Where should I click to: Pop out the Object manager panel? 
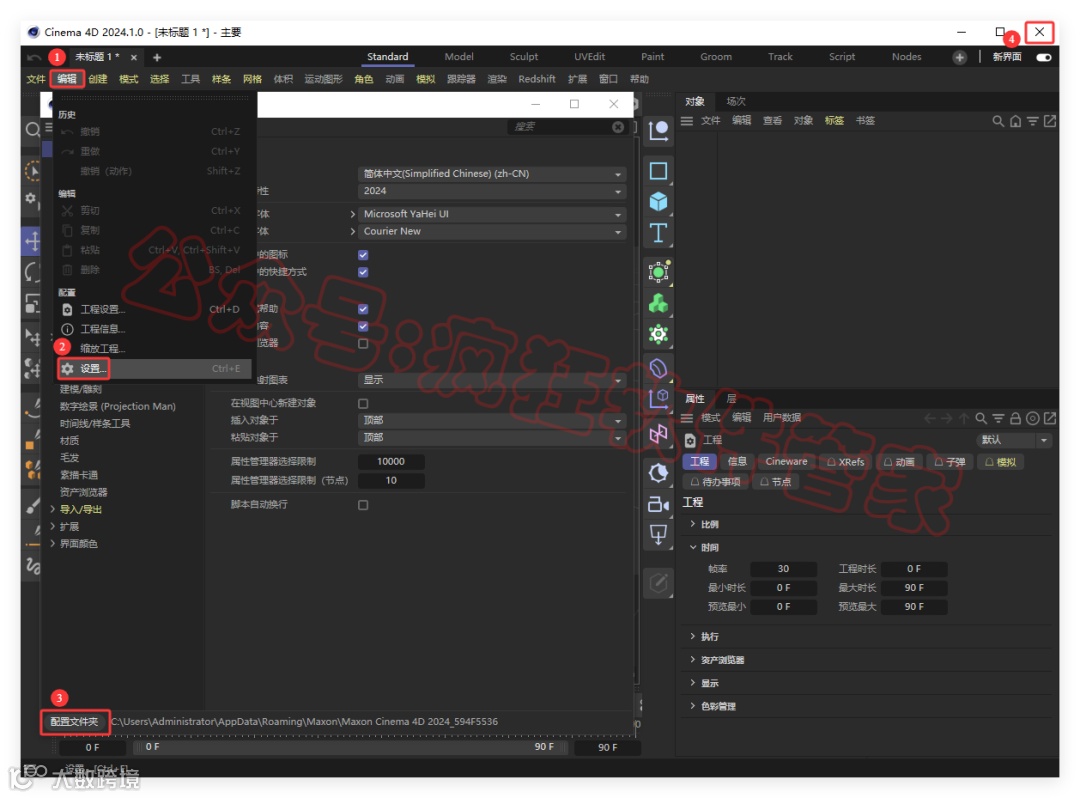point(1050,121)
